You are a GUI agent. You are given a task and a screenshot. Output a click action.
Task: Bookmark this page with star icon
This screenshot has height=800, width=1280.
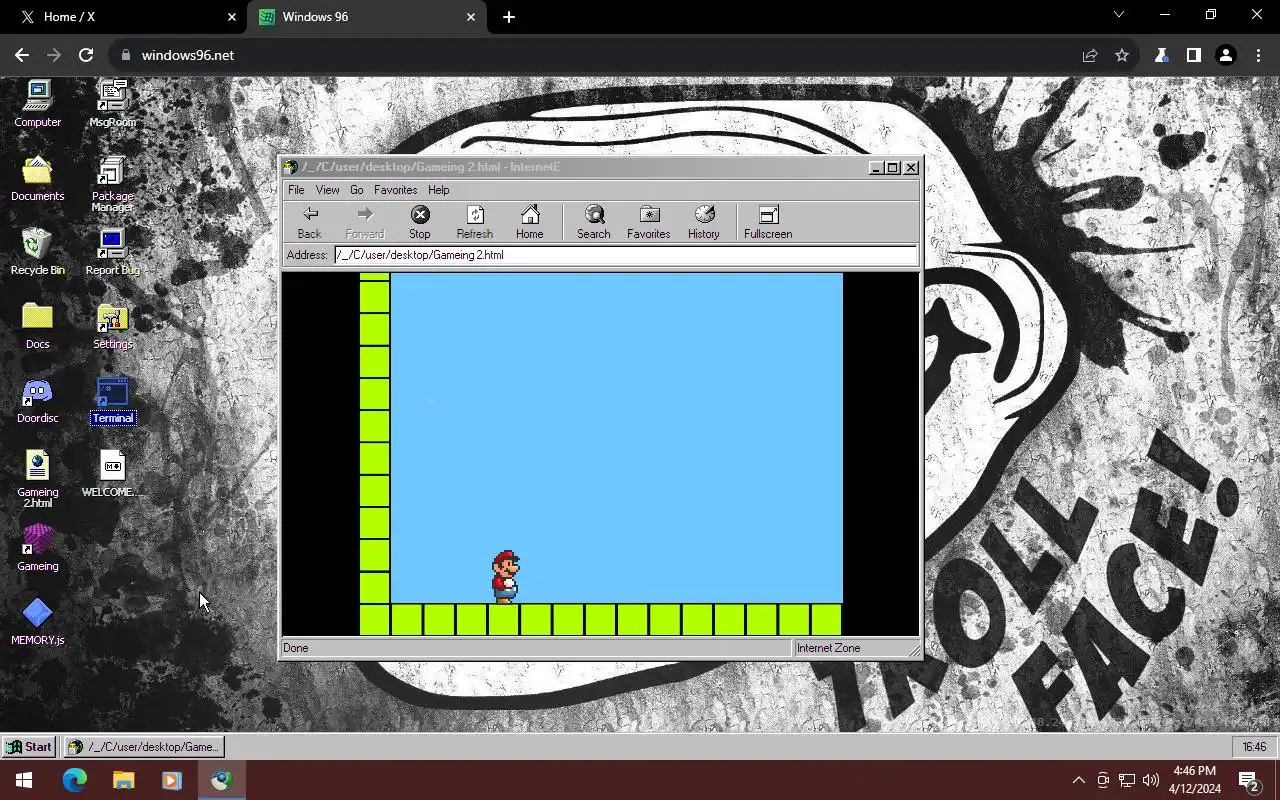1122,55
